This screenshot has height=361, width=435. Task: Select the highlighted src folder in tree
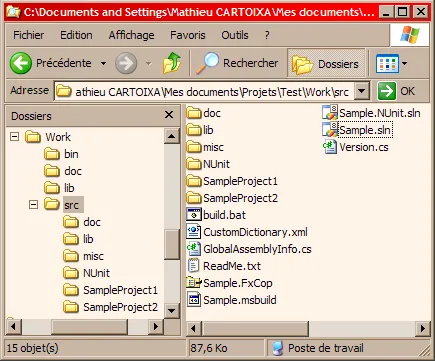71,205
